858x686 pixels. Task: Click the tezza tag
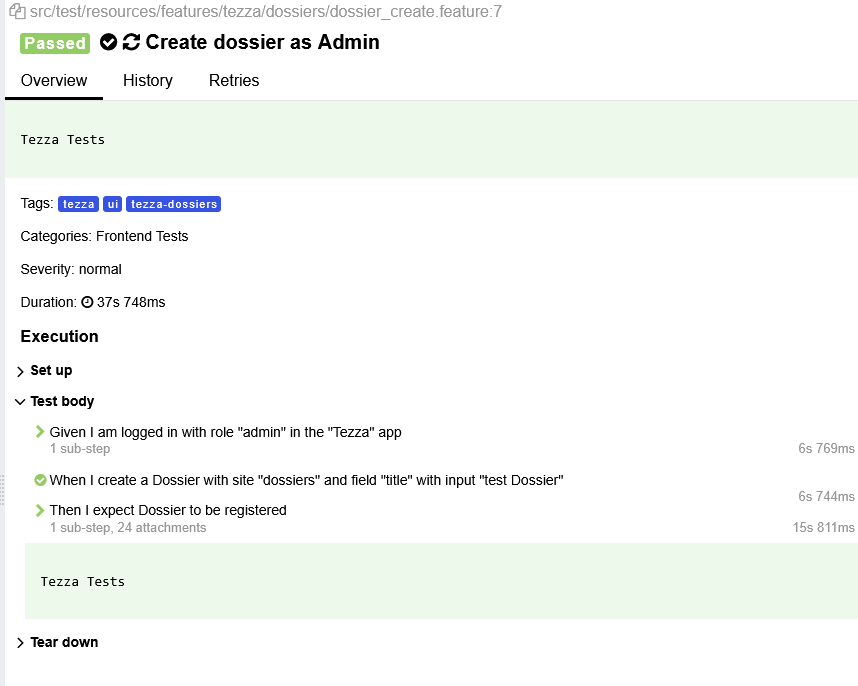pyautogui.click(x=78, y=204)
